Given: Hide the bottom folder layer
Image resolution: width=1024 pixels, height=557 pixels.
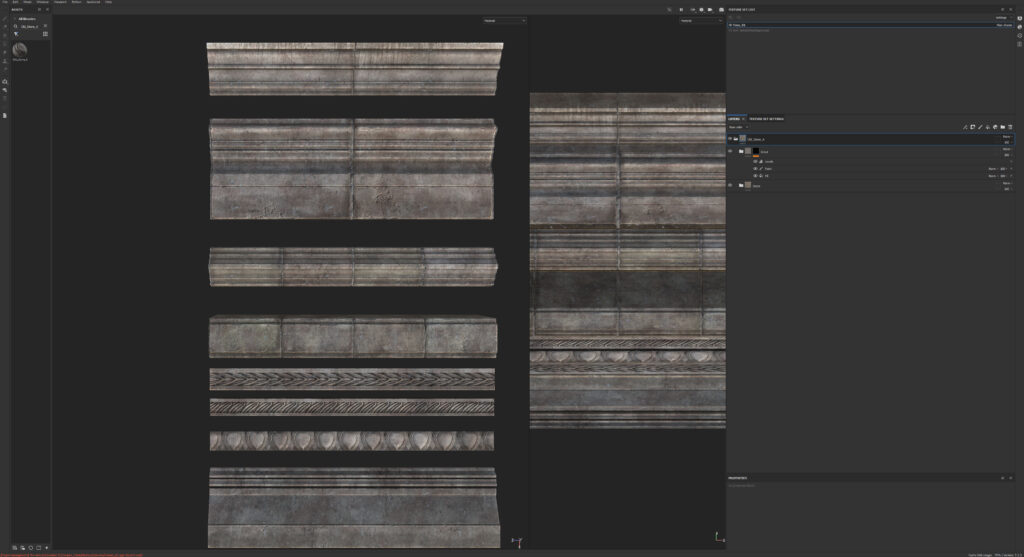Looking at the screenshot, I should pos(730,185).
